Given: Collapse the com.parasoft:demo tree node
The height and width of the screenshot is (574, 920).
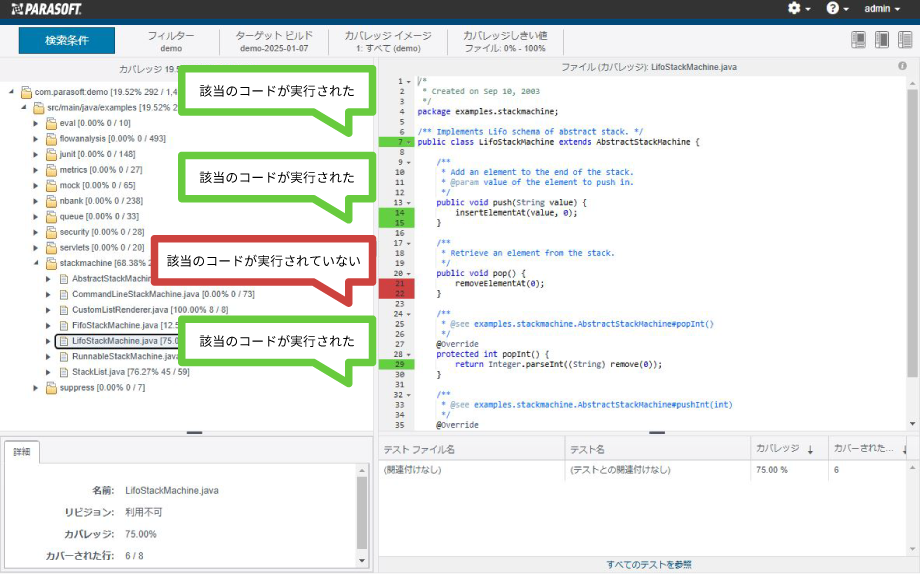Looking at the screenshot, I should [11, 92].
